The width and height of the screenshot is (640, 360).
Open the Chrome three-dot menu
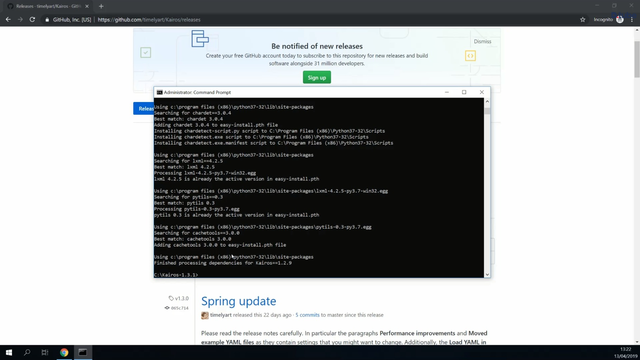pyautogui.click(x=632, y=20)
